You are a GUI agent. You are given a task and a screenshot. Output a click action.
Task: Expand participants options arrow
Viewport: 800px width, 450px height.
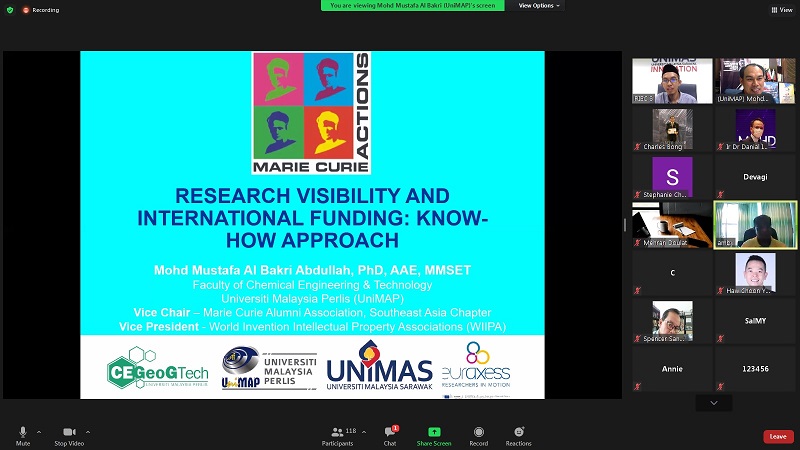(x=364, y=432)
